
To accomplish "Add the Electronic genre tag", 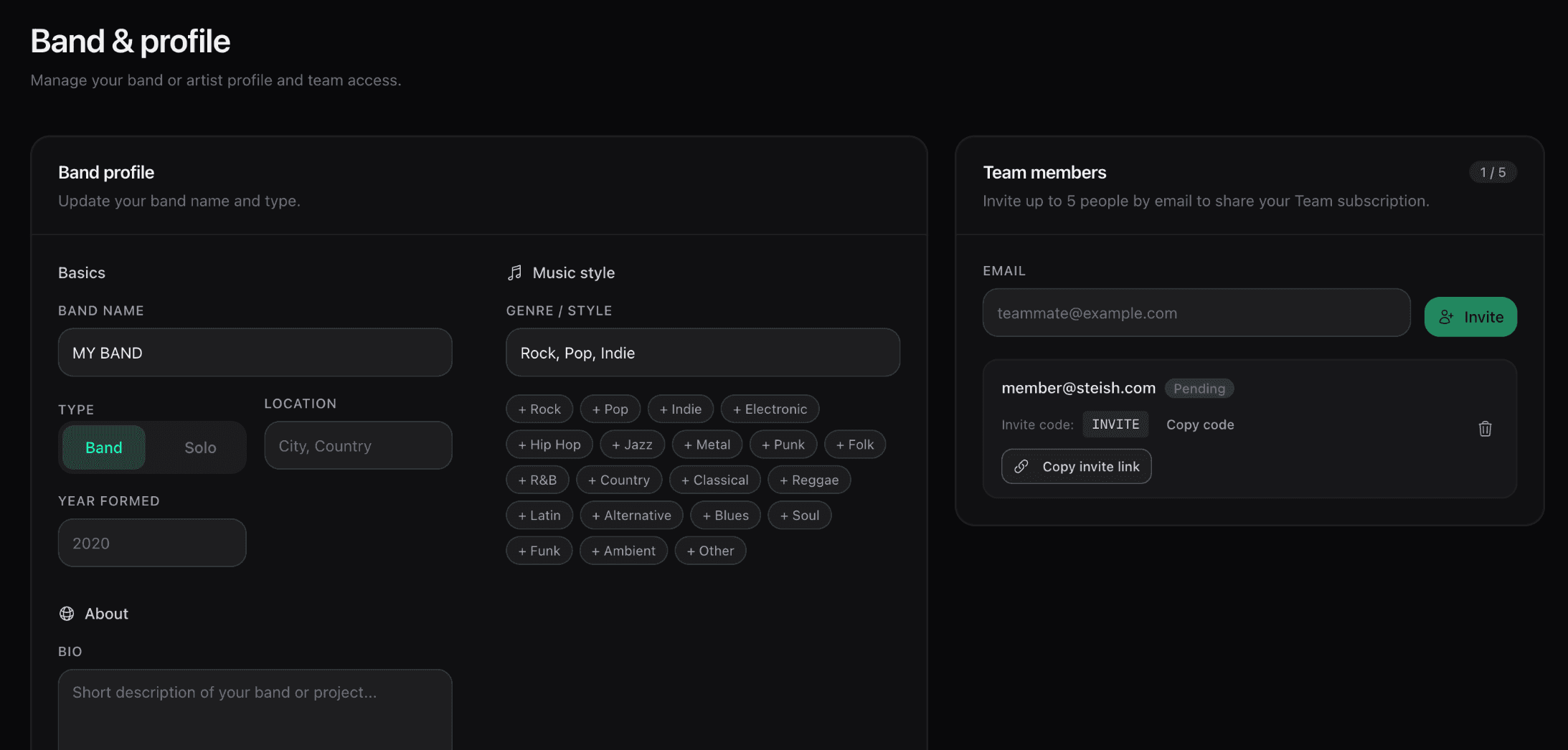I will [x=770, y=409].
